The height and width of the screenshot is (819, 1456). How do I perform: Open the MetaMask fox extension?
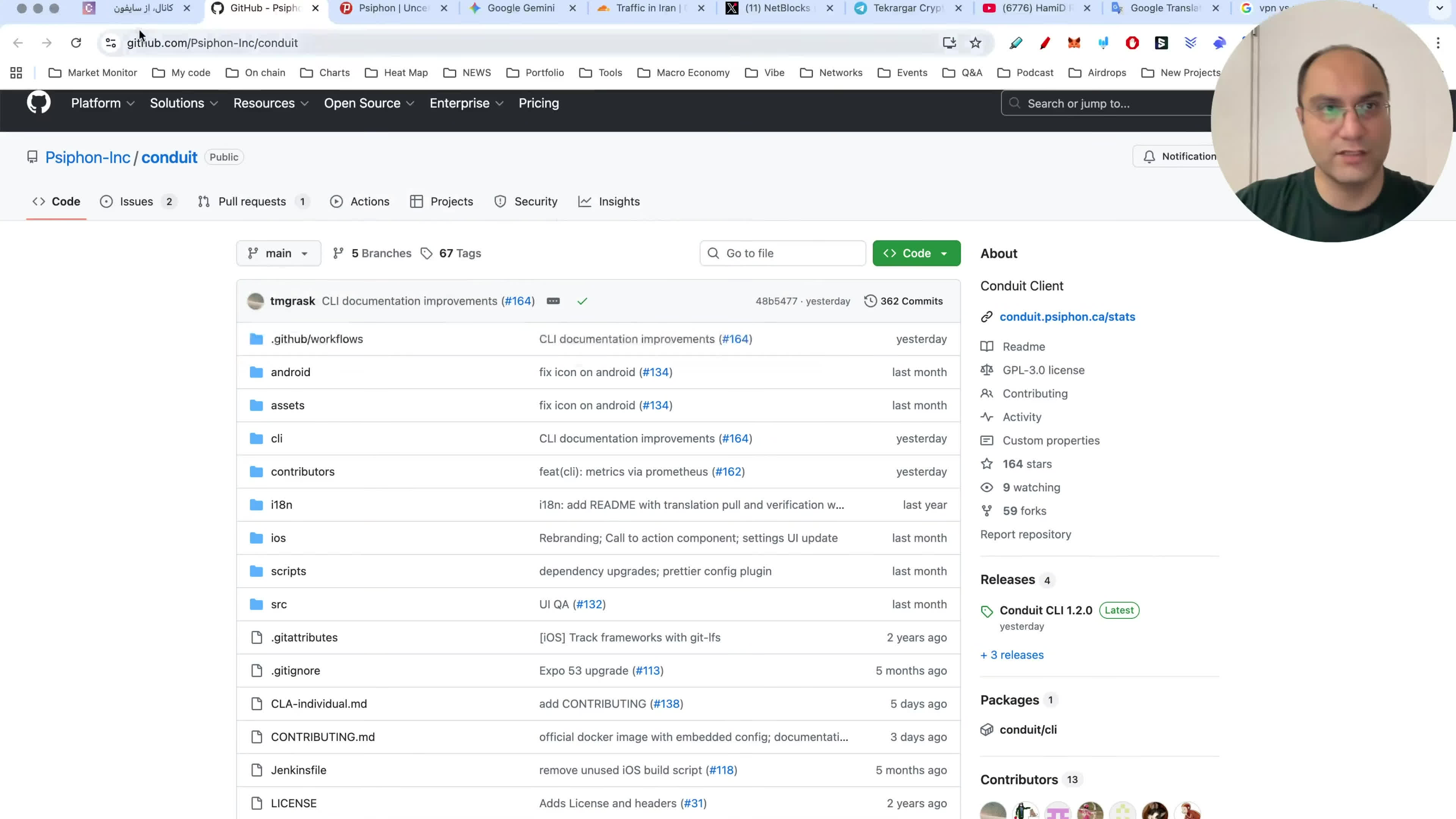1074,43
